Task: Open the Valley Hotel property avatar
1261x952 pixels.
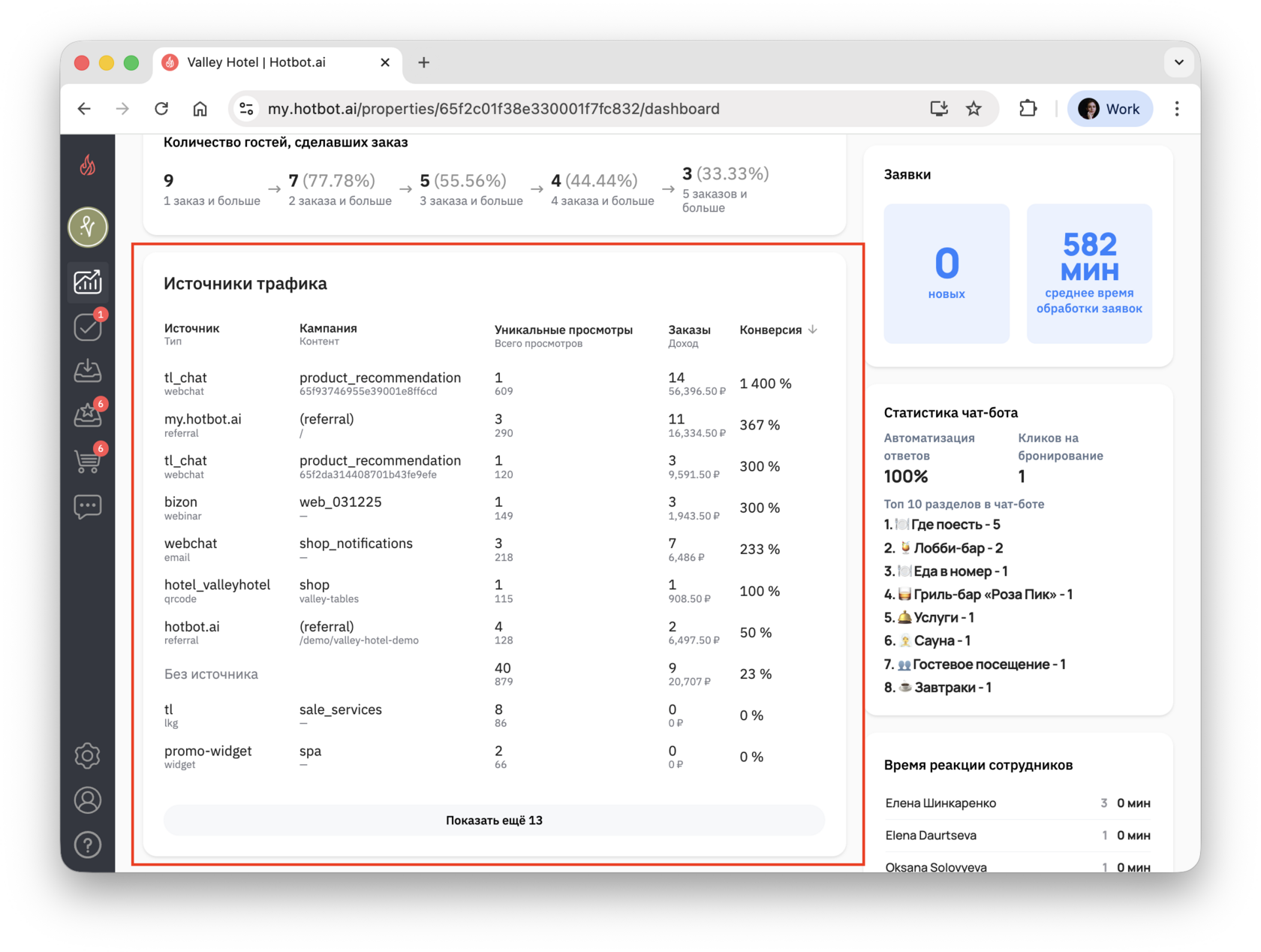Action: (x=88, y=227)
